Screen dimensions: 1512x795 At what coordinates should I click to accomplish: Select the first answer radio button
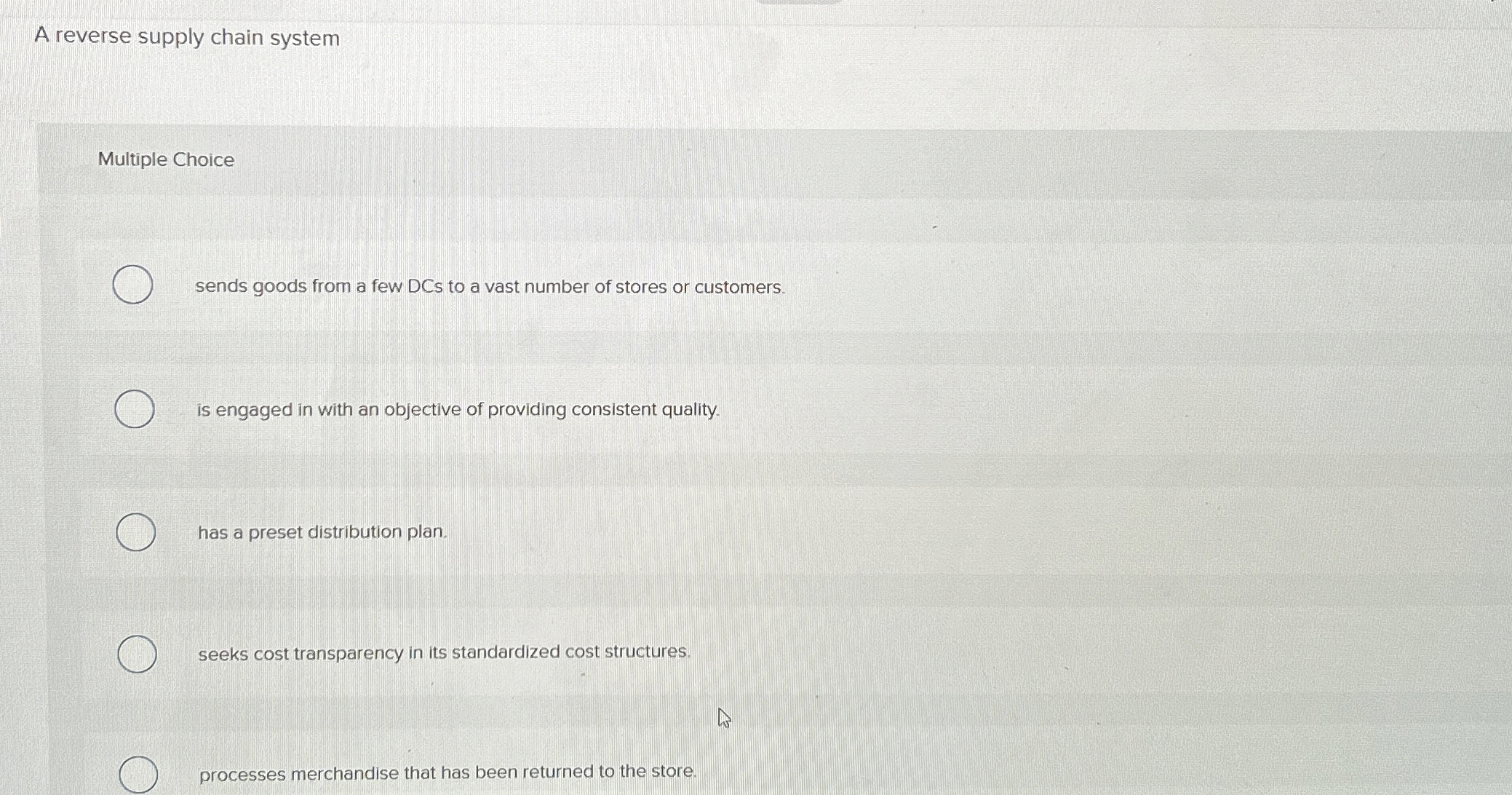[x=133, y=284]
